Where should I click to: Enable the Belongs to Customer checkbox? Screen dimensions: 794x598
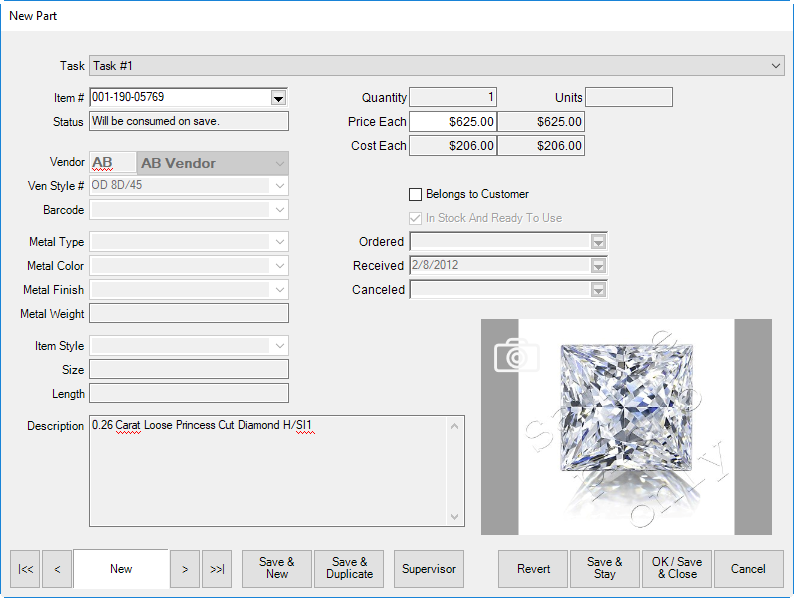tap(416, 194)
